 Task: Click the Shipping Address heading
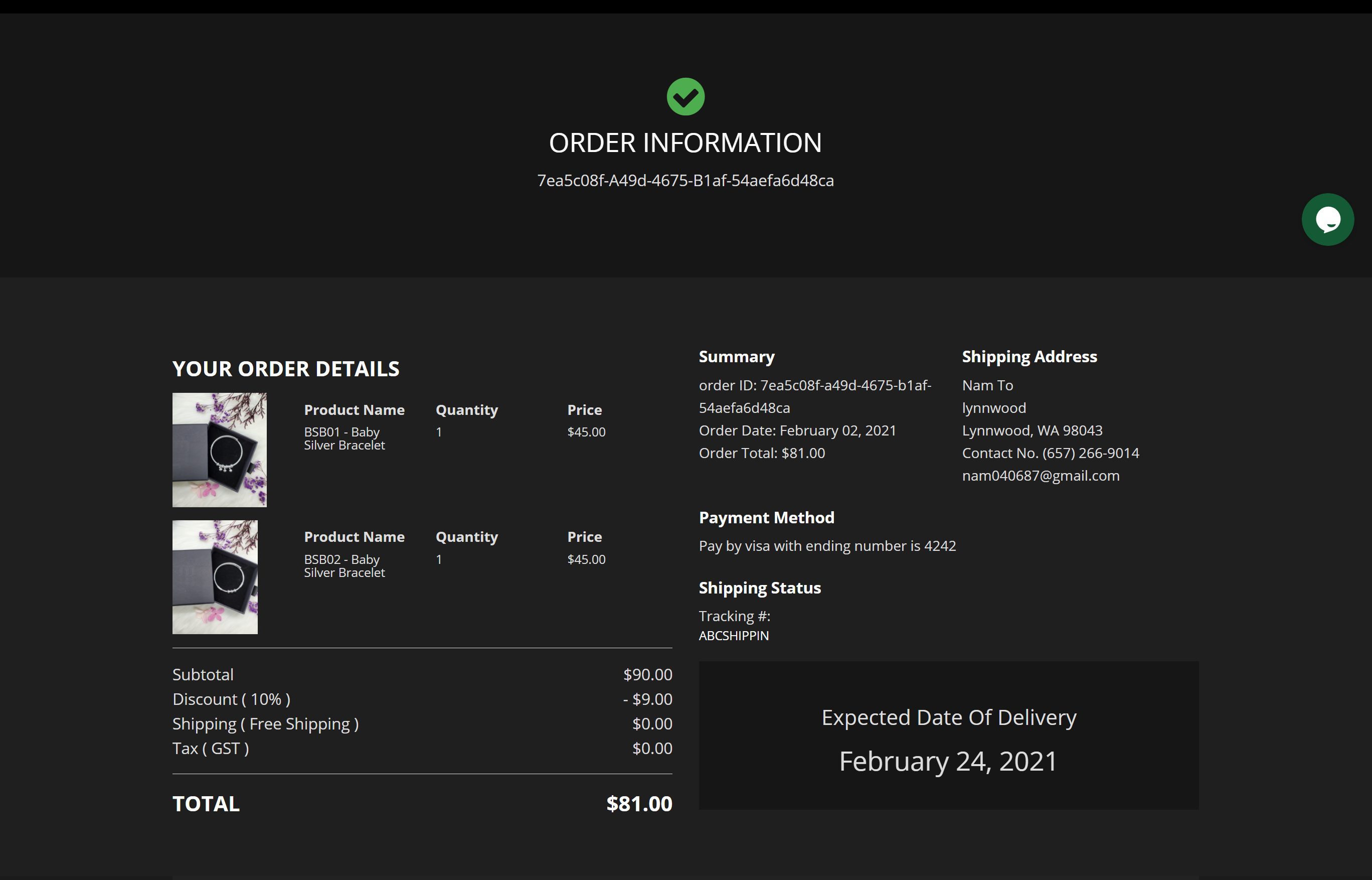pyautogui.click(x=1030, y=357)
